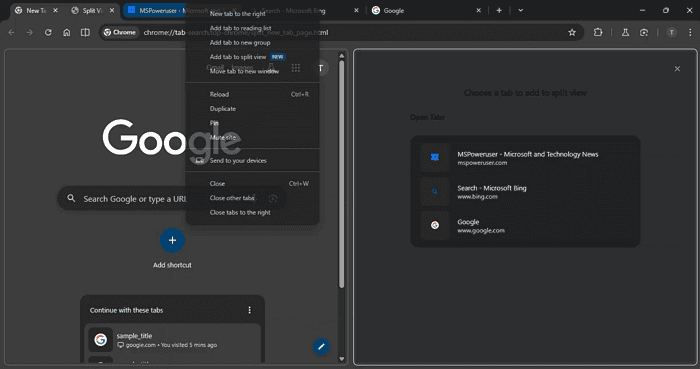Click the blue Add shortcut plus circle
The width and height of the screenshot is (700, 369).
click(x=172, y=240)
